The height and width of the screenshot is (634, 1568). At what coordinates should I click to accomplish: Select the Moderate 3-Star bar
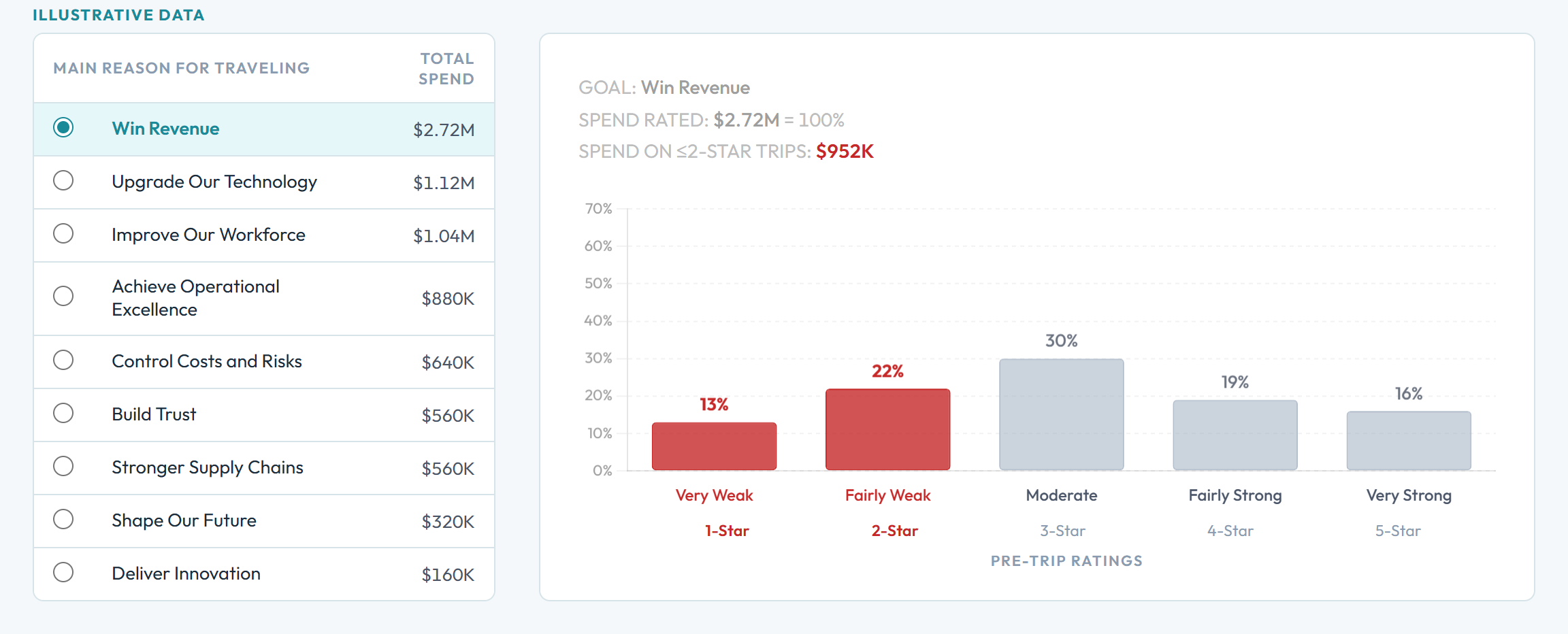tap(1060, 413)
